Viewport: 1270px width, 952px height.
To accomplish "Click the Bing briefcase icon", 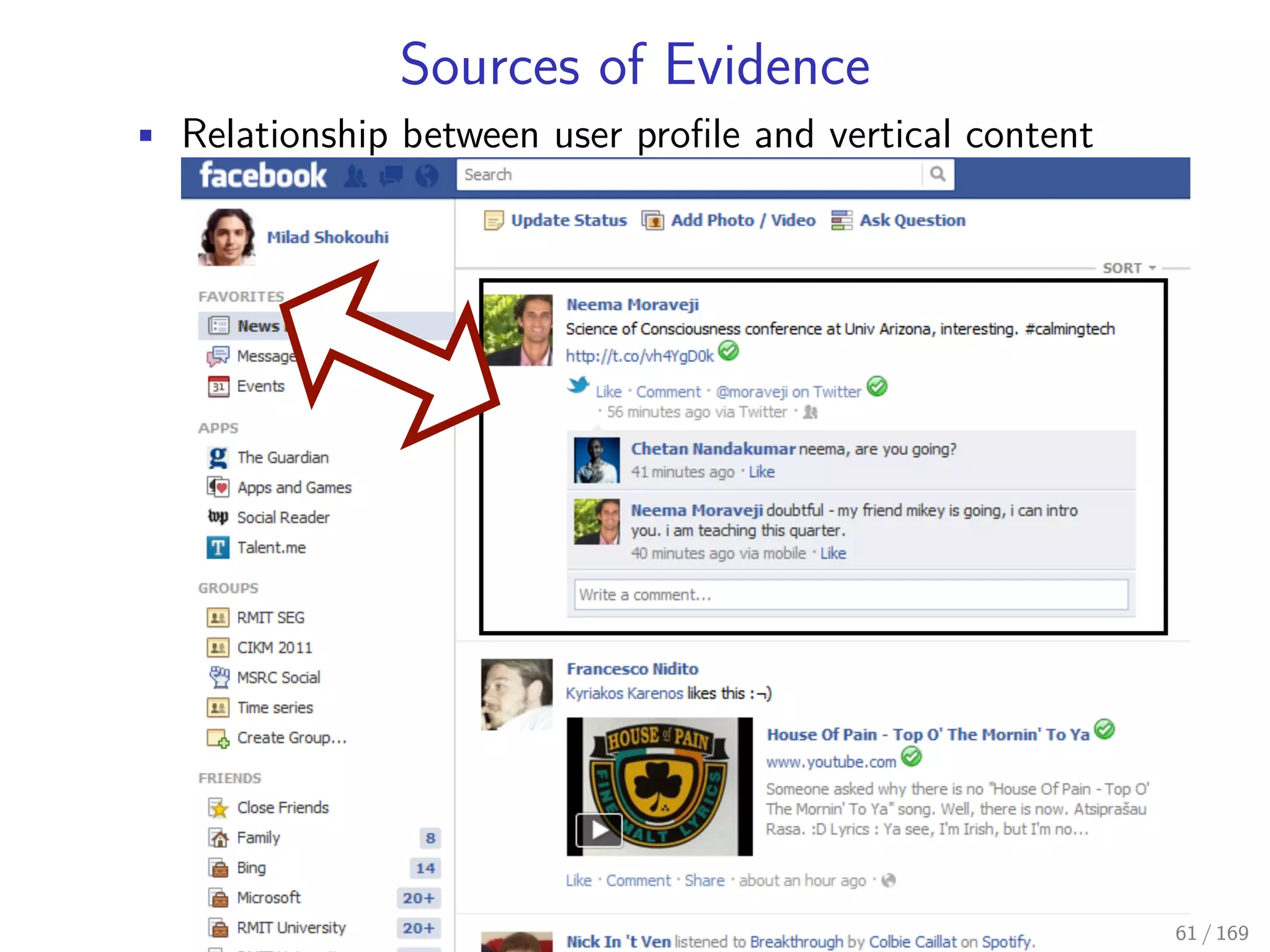I will tap(218, 868).
